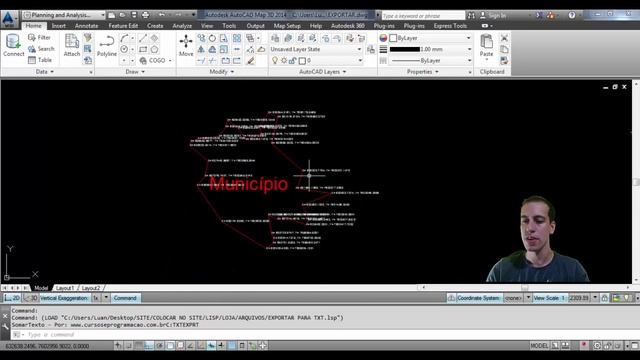Toggle layer freeze sun icon
The image size is (640, 360).
click(x=284, y=60)
